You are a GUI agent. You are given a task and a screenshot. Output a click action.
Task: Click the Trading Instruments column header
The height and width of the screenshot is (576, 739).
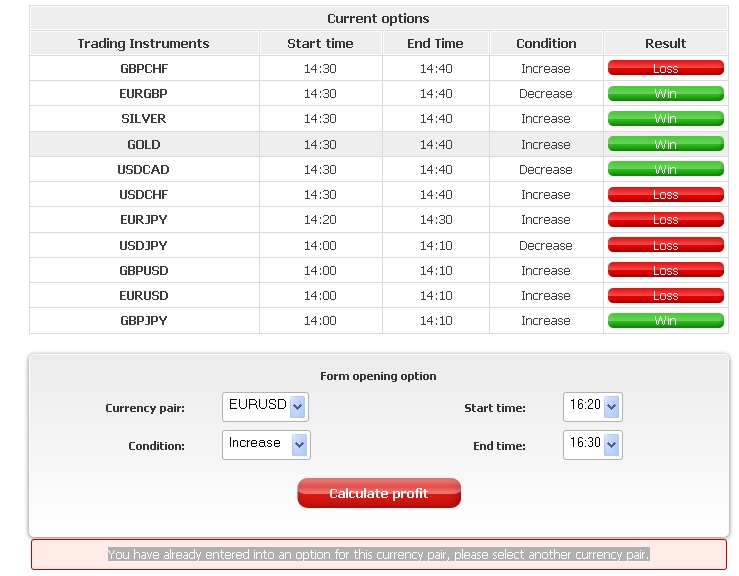tap(144, 43)
